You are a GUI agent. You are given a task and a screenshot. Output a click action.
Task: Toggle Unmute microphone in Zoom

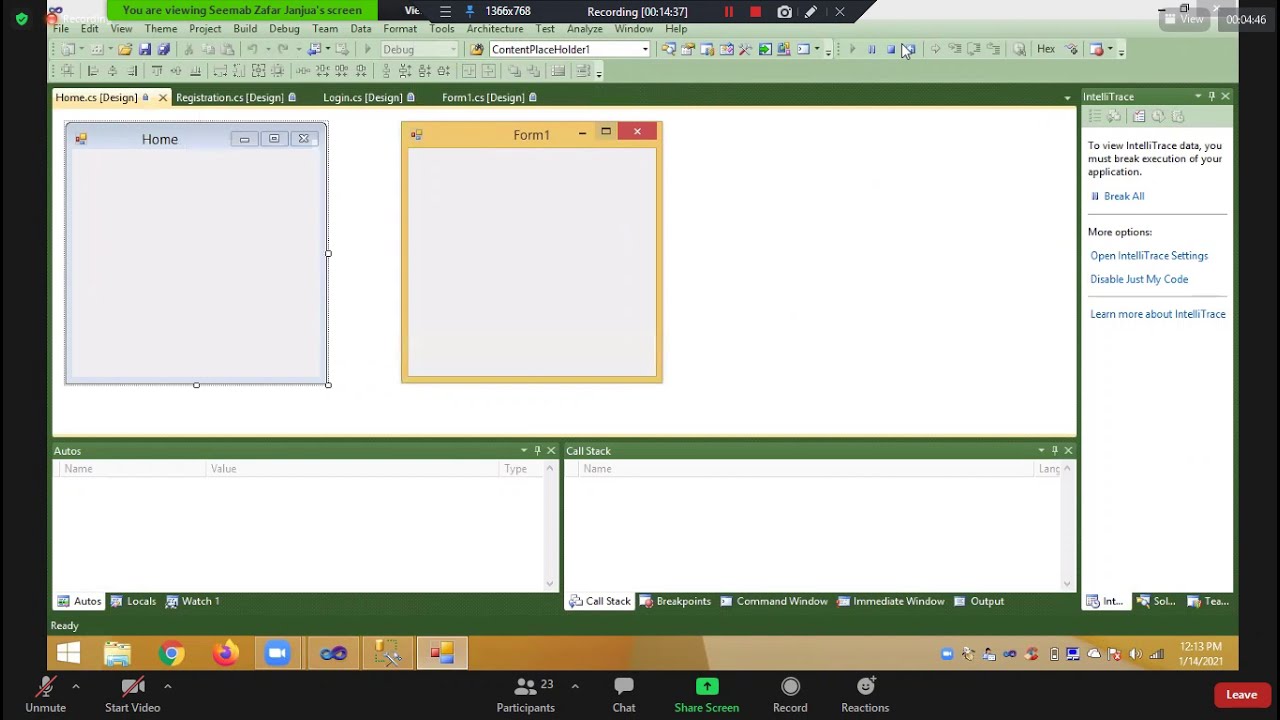coord(45,695)
